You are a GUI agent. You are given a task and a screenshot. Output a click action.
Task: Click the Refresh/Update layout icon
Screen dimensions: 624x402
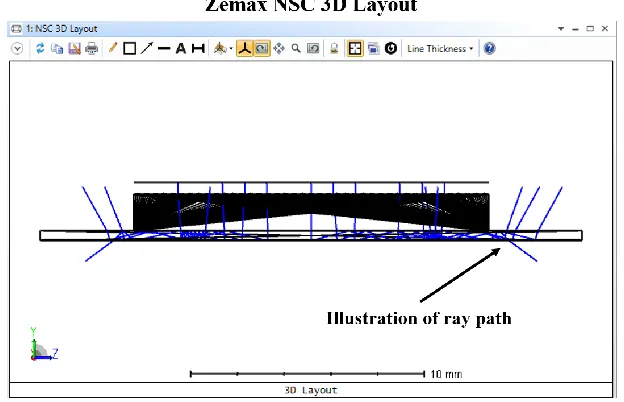(x=40, y=49)
